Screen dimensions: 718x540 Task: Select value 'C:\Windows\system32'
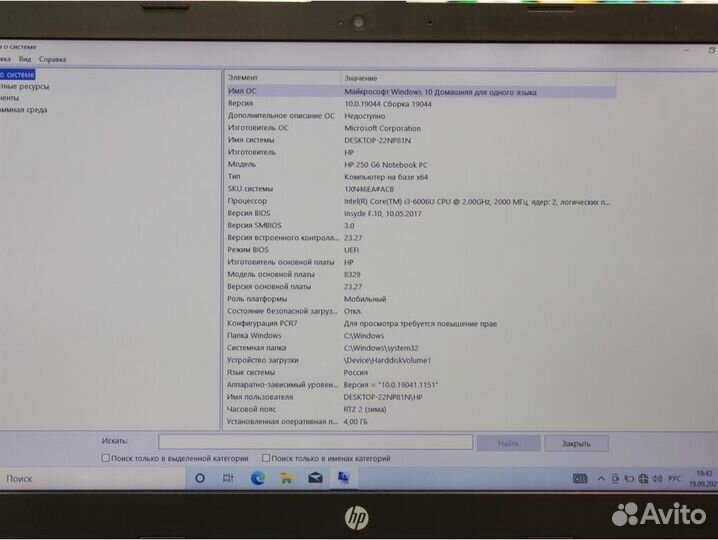pyautogui.click(x=381, y=348)
